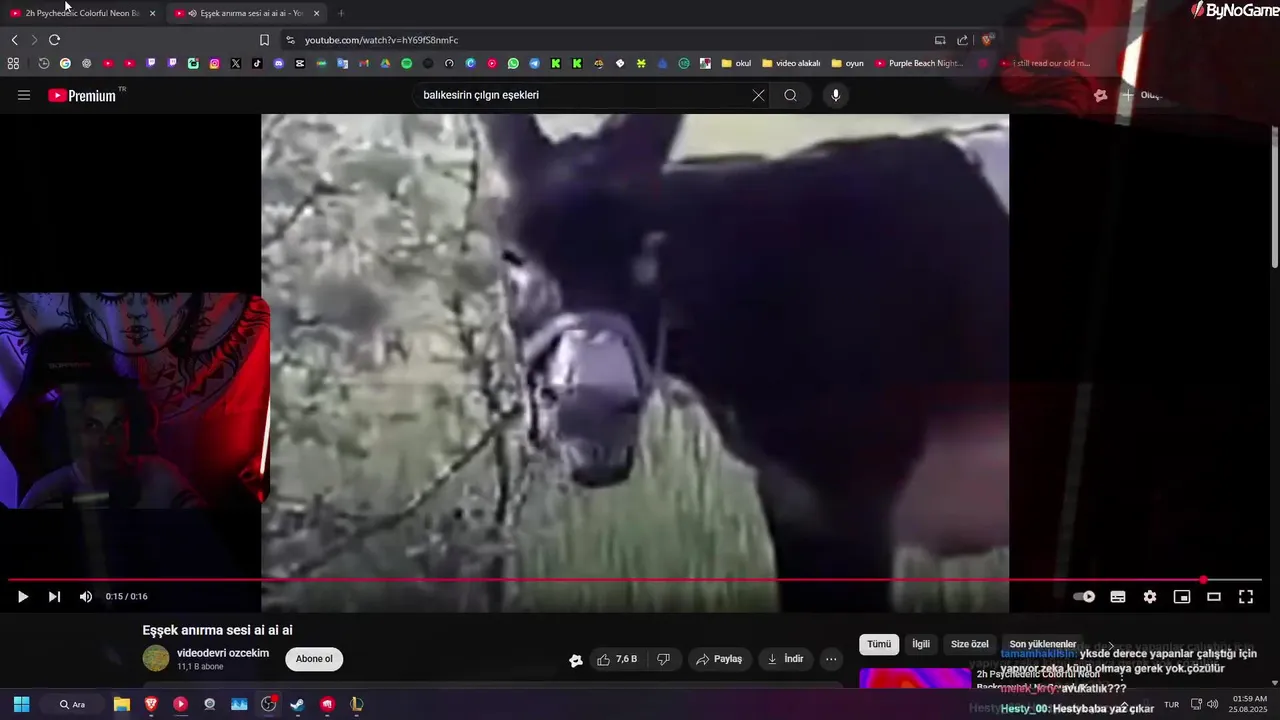Open League of Legends from taskbar
This screenshot has height=720, width=1280.
[x=356, y=704]
